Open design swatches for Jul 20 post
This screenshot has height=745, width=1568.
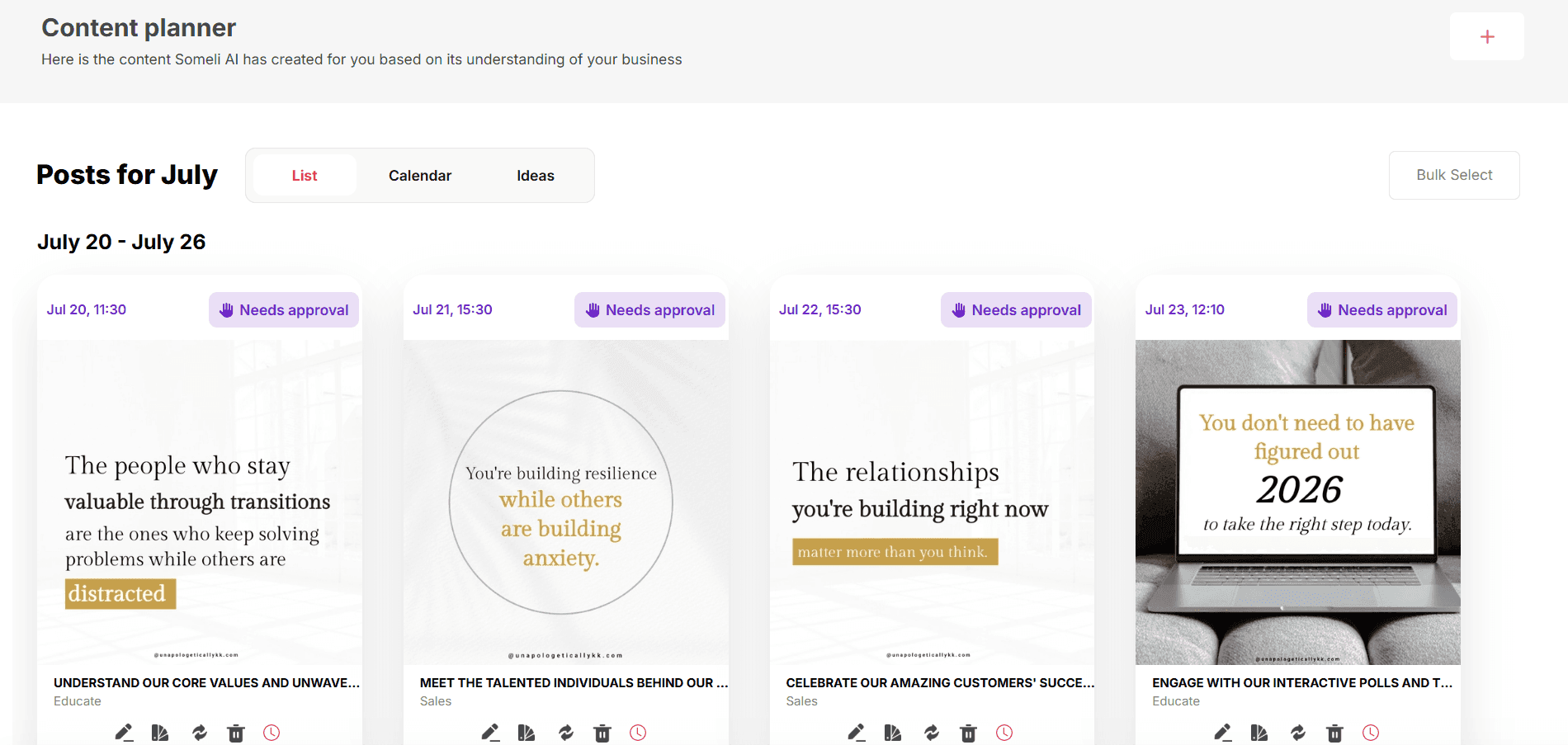160,732
